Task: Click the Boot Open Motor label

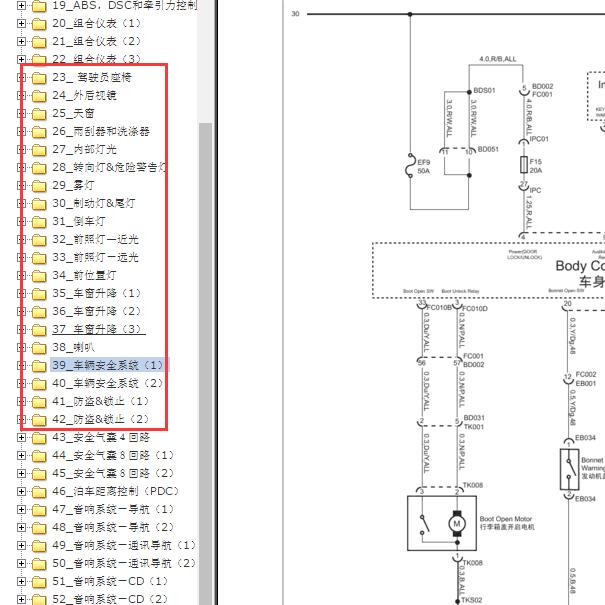Action: [x=507, y=523]
